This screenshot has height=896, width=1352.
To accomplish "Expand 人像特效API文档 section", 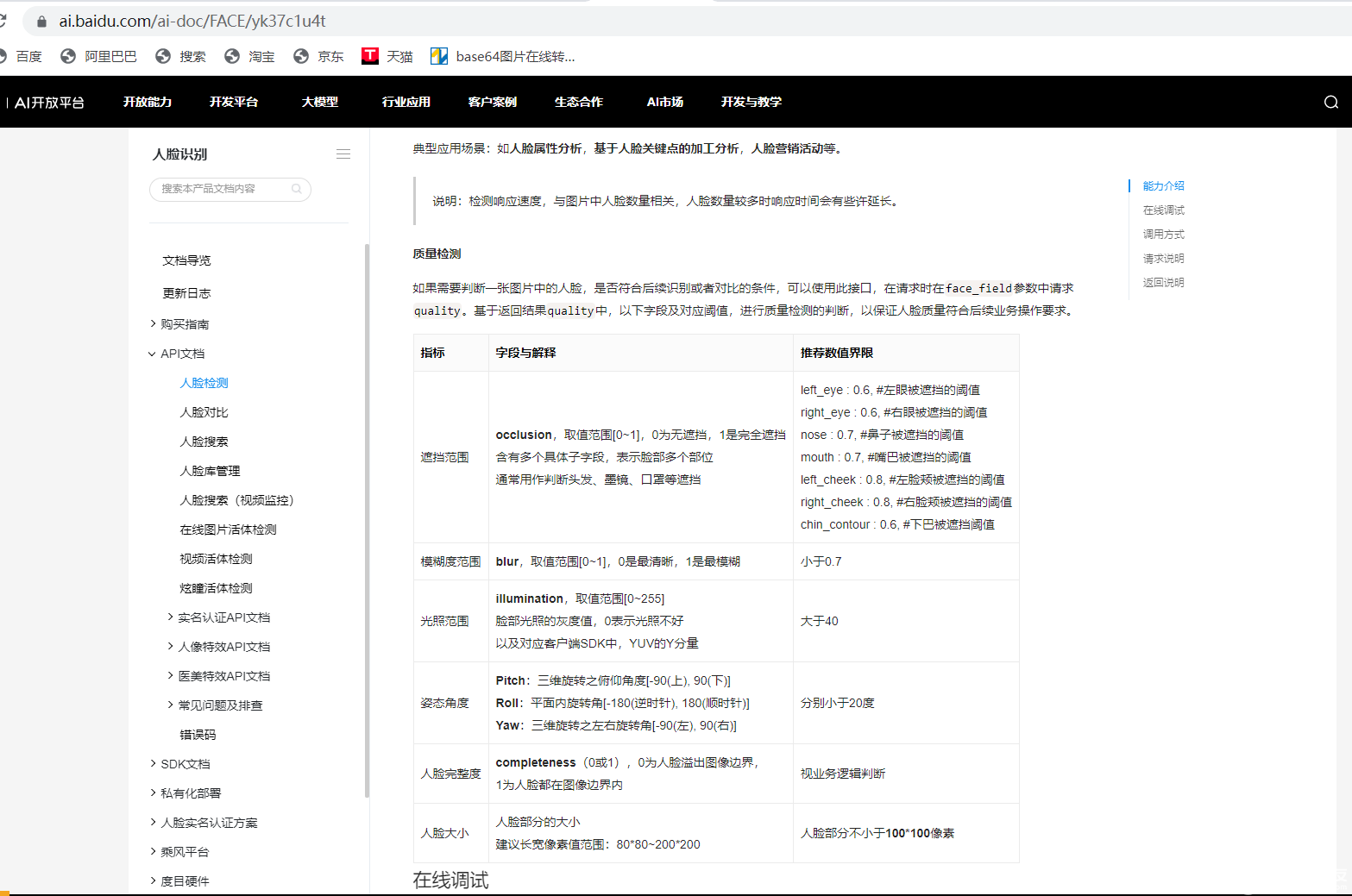I will point(218,647).
